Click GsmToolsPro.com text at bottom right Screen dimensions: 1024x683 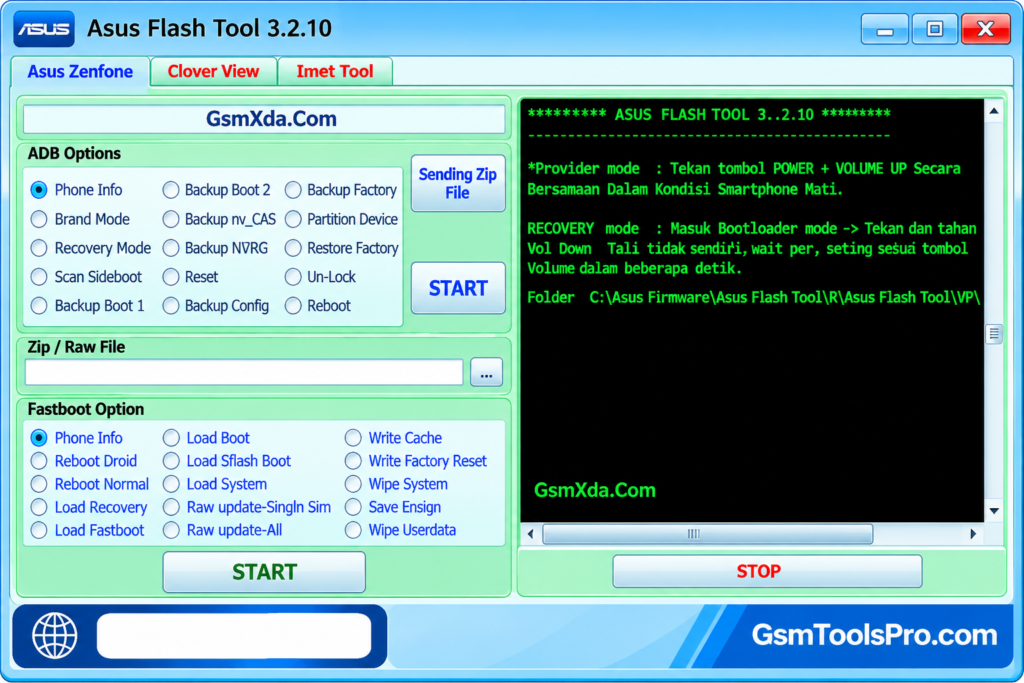pyautogui.click(x=874, y=635)
